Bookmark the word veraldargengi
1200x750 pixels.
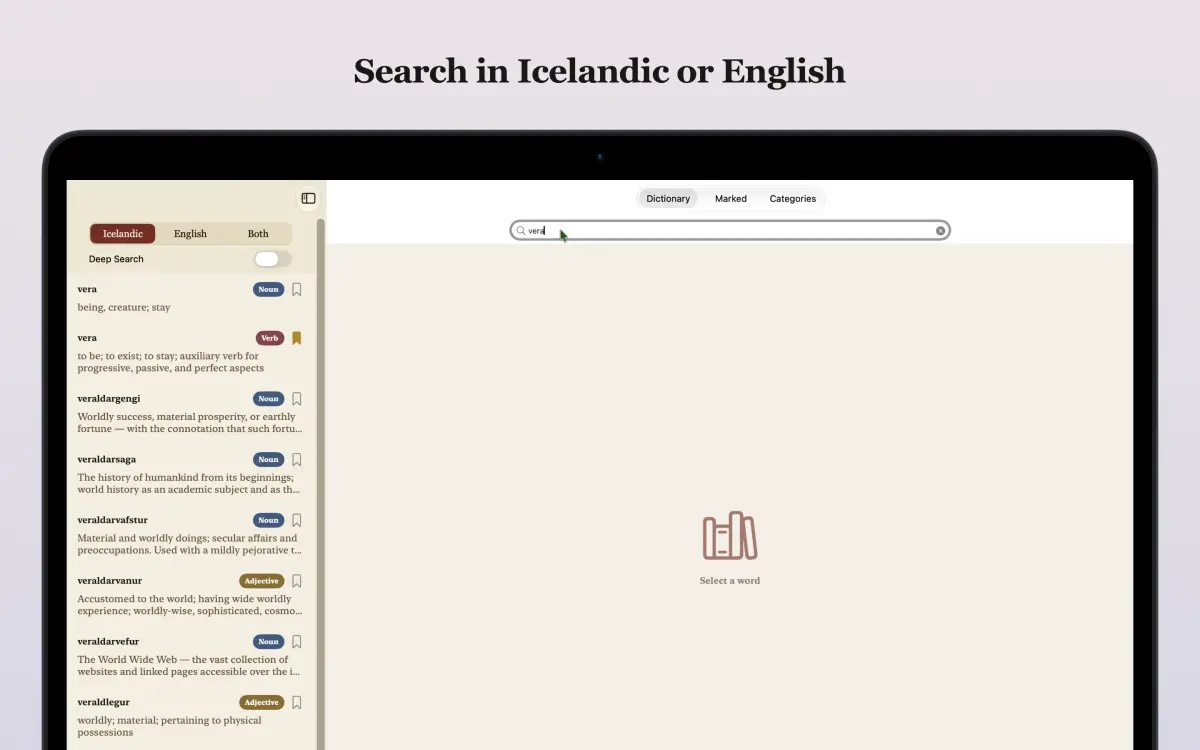point(297,399)
